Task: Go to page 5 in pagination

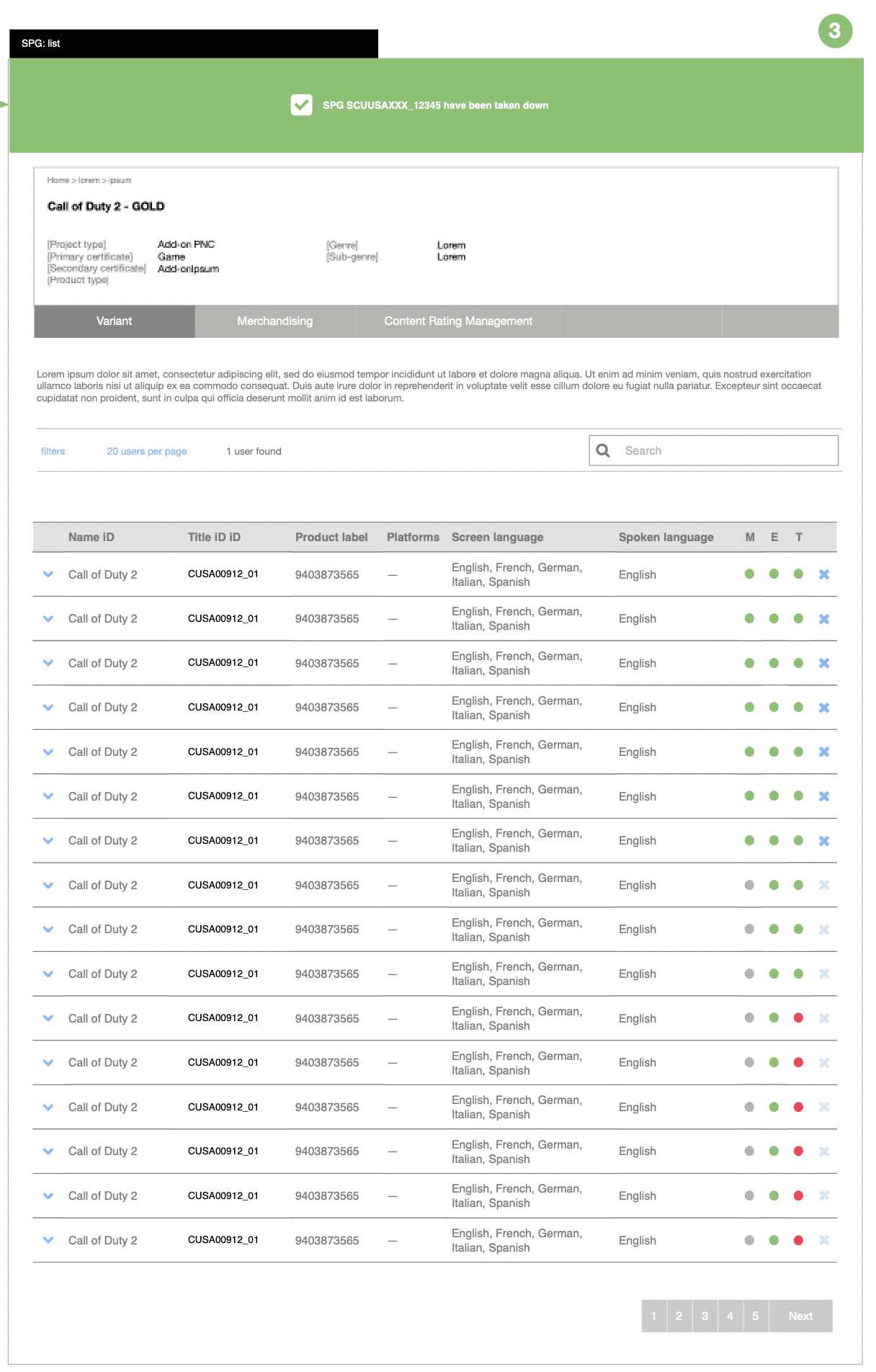Action: coord(756,1316)
